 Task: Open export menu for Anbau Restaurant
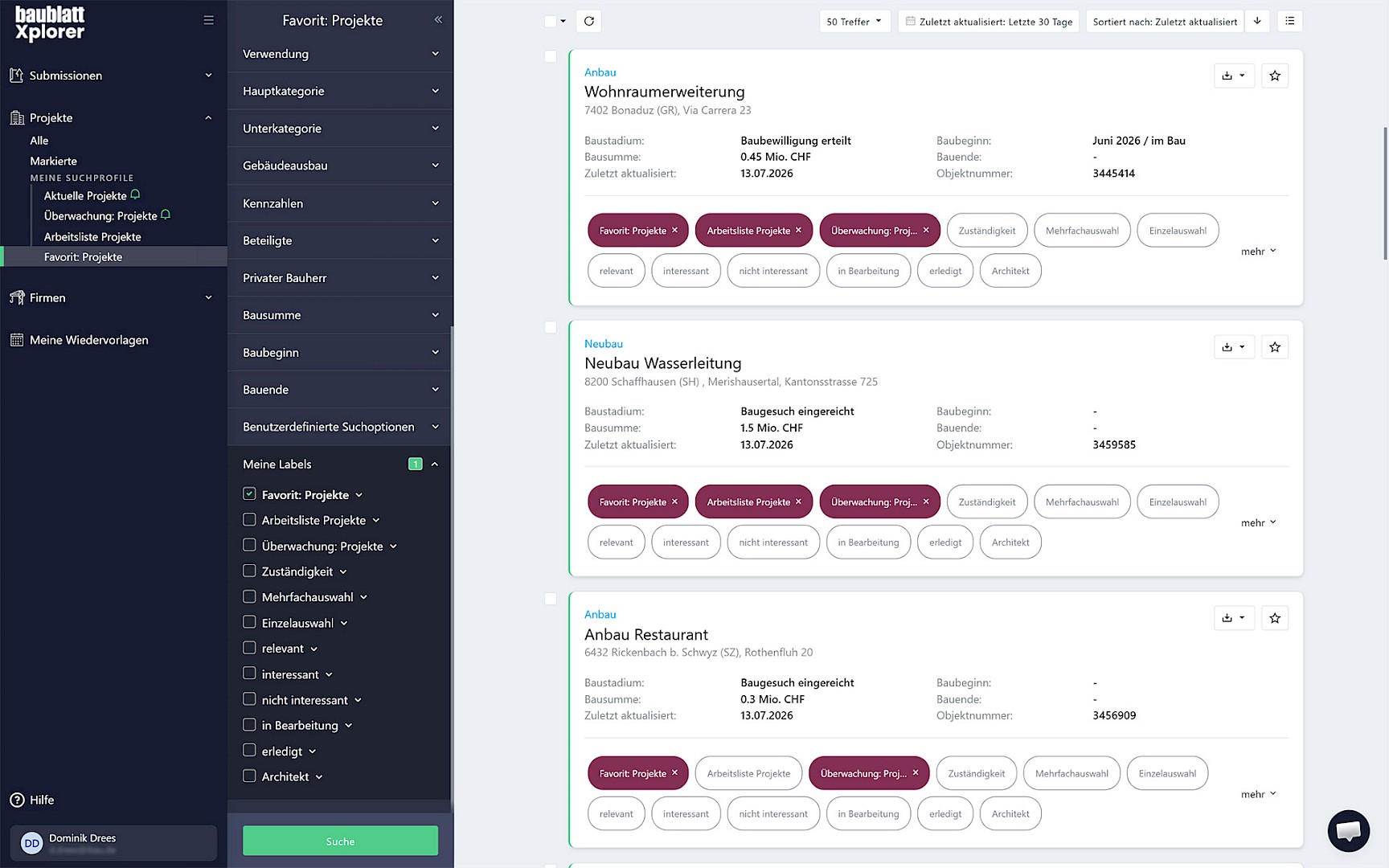1234,618
